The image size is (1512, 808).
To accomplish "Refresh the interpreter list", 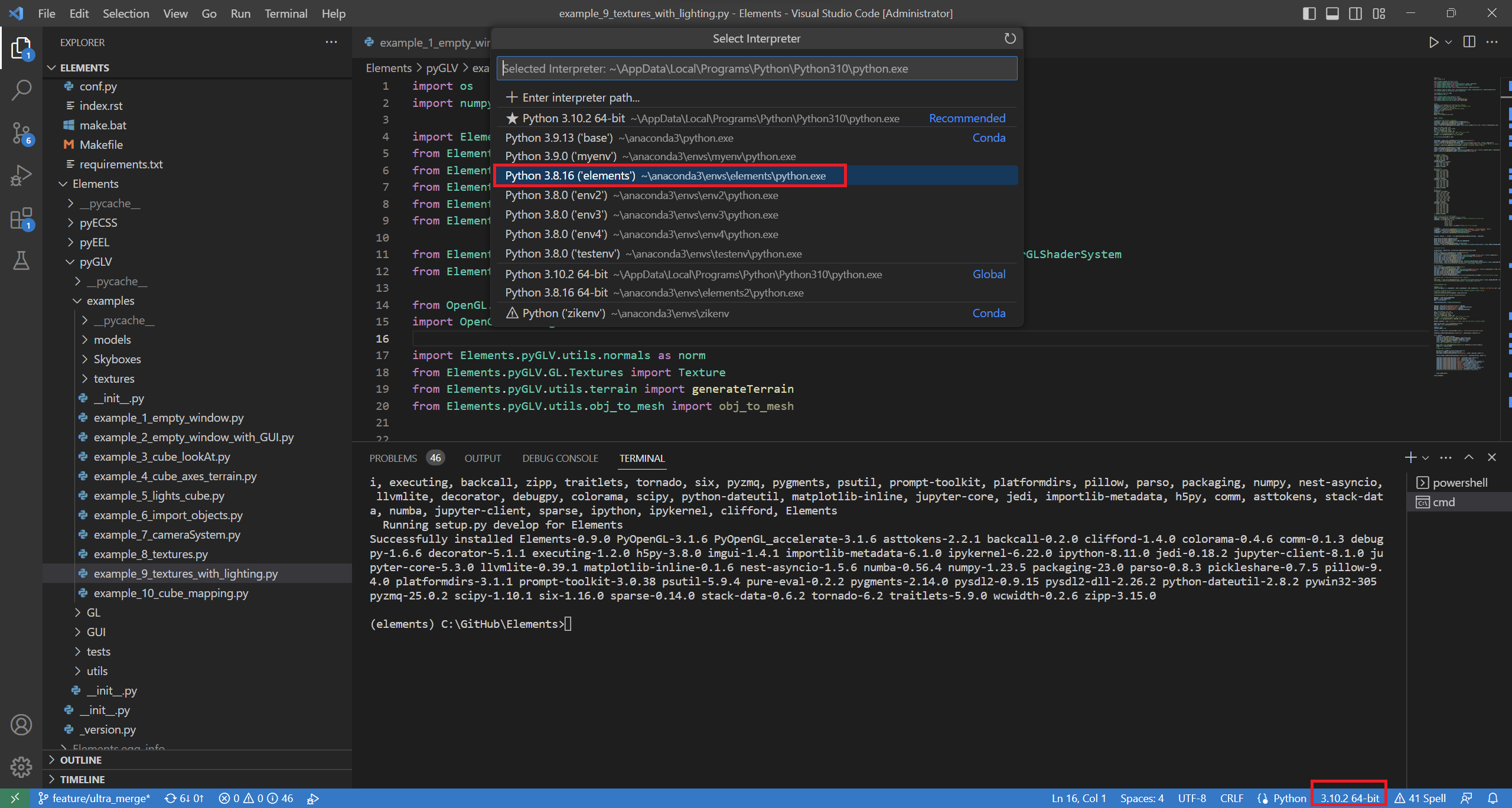I will [x=1010, y=38].
